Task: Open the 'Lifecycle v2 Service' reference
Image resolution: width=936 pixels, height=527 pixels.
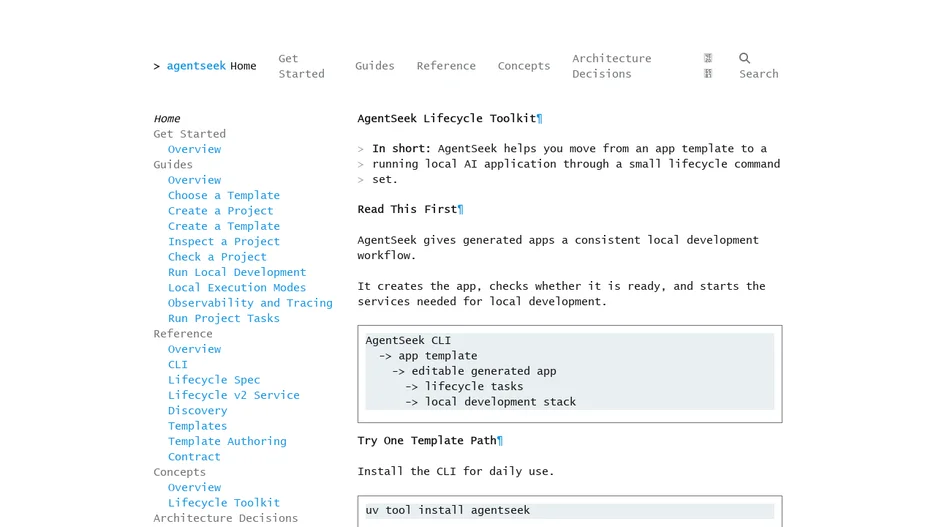Action: point(233,395)
